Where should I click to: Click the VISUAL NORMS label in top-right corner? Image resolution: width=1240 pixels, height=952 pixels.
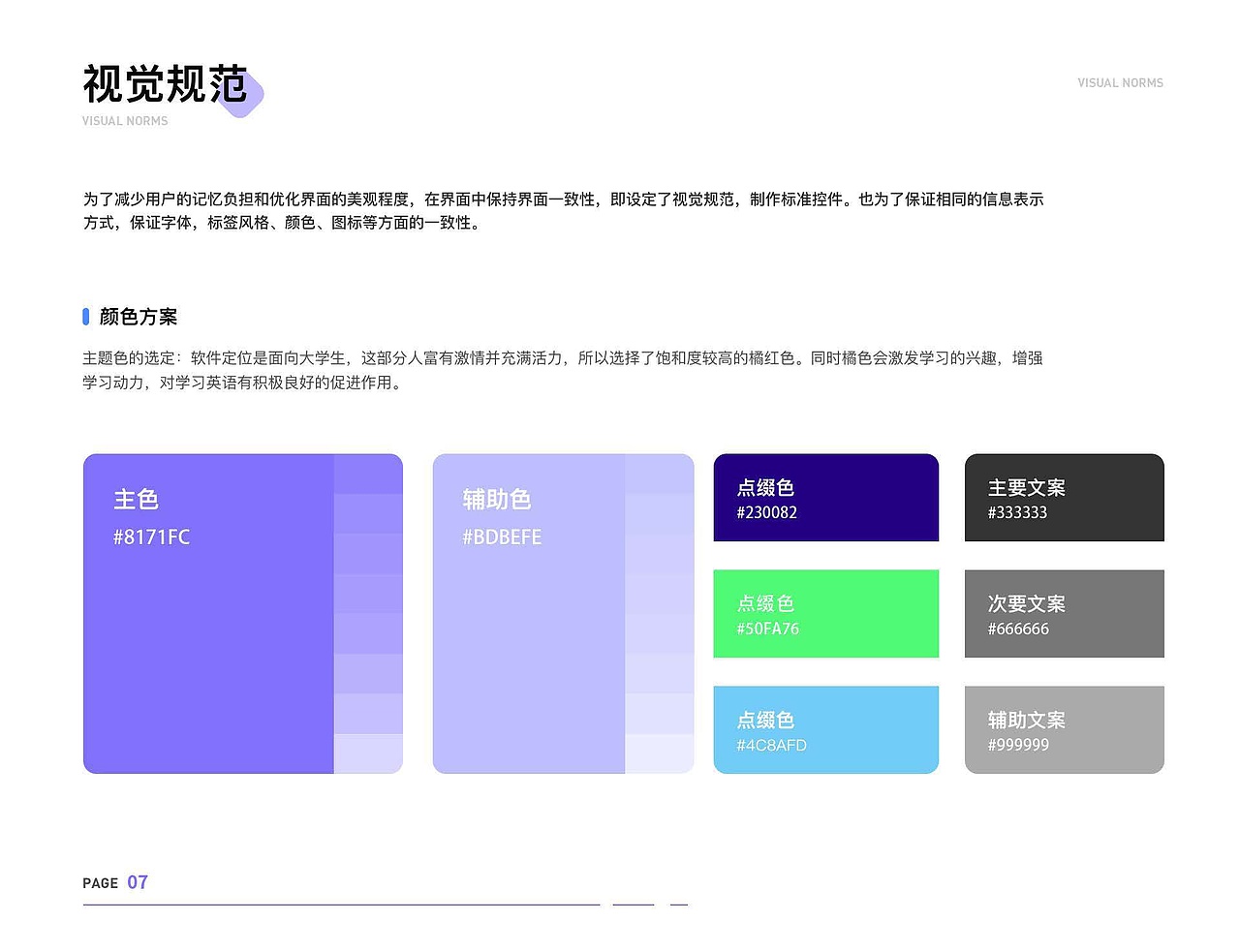(1120, 83)
